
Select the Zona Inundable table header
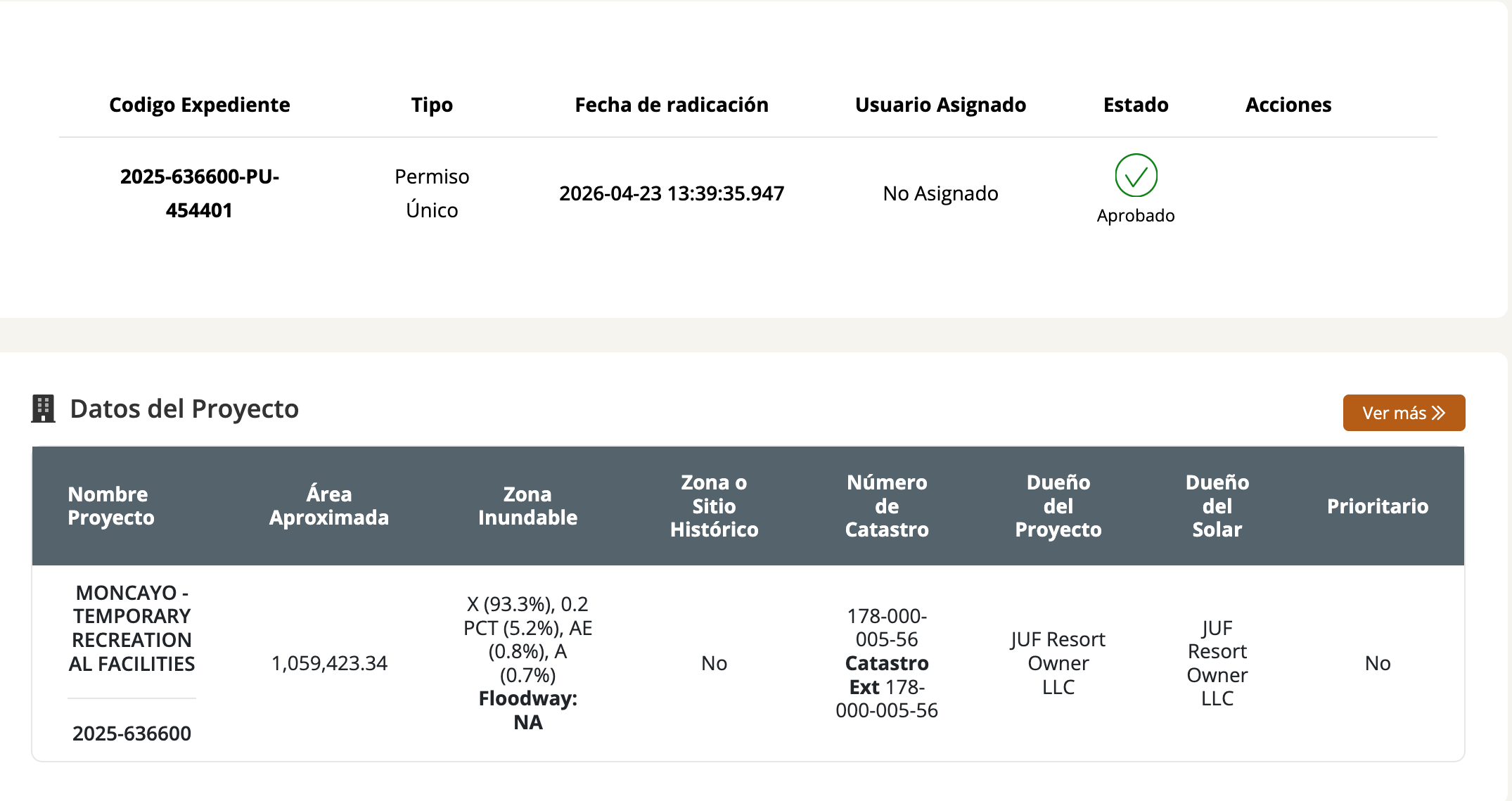coord(527,506)
